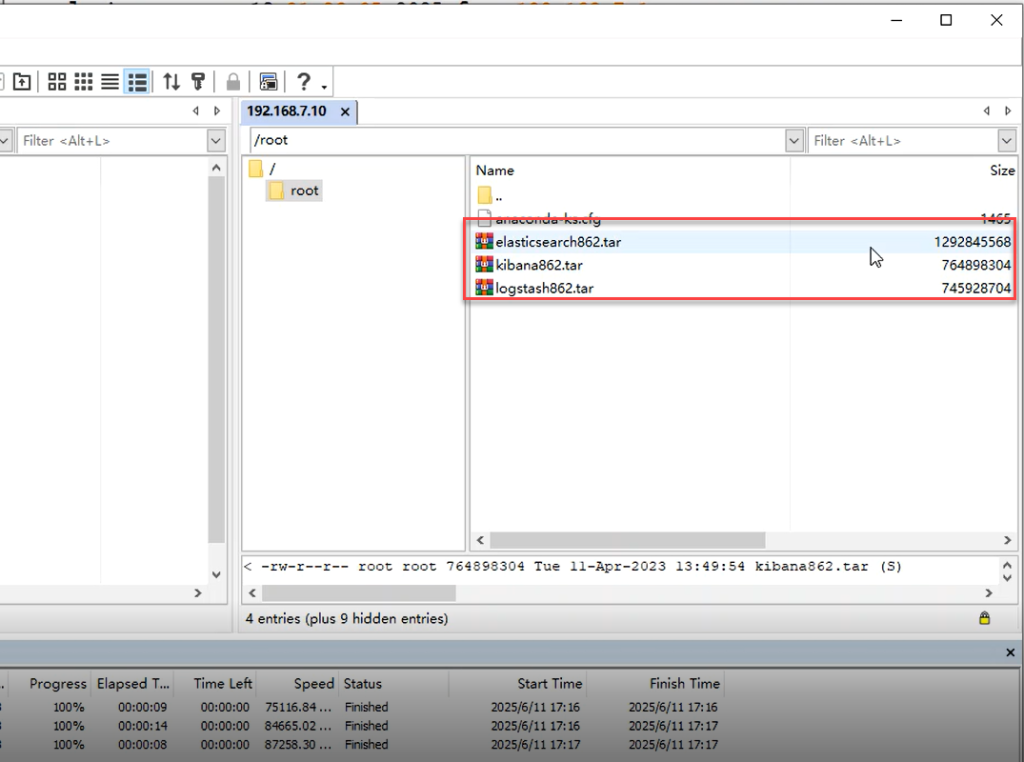Click the up-down arrows transfer icon
Viewport: 1024px width, 762px height.
click(172, 82)
